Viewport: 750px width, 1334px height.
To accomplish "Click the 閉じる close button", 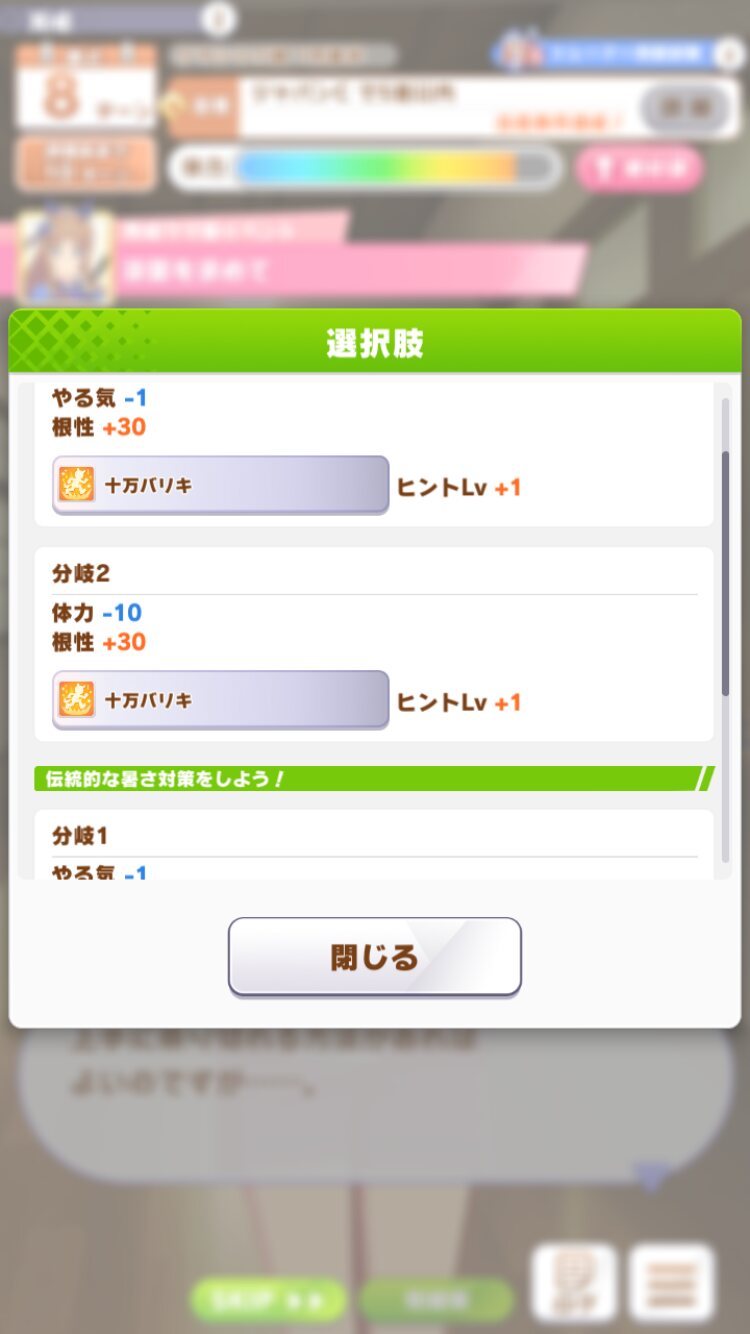I will [374, 957].
